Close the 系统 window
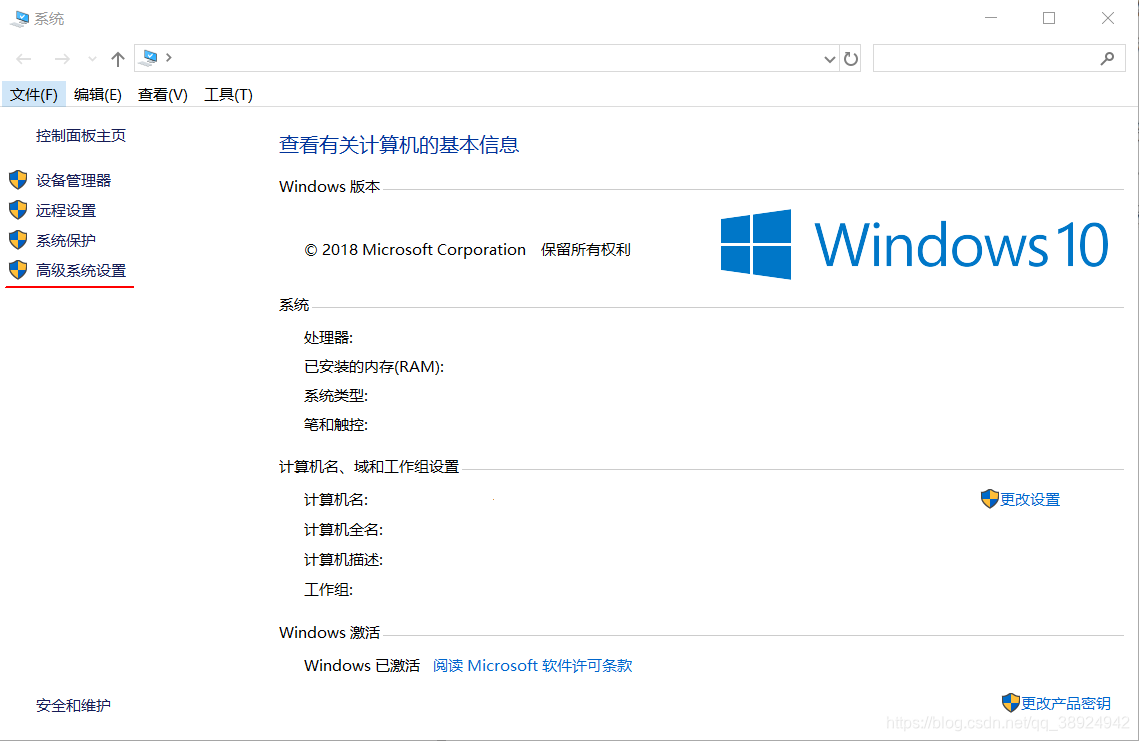This screenshot has width=1139, height=741. click(x=1108, y=18)
